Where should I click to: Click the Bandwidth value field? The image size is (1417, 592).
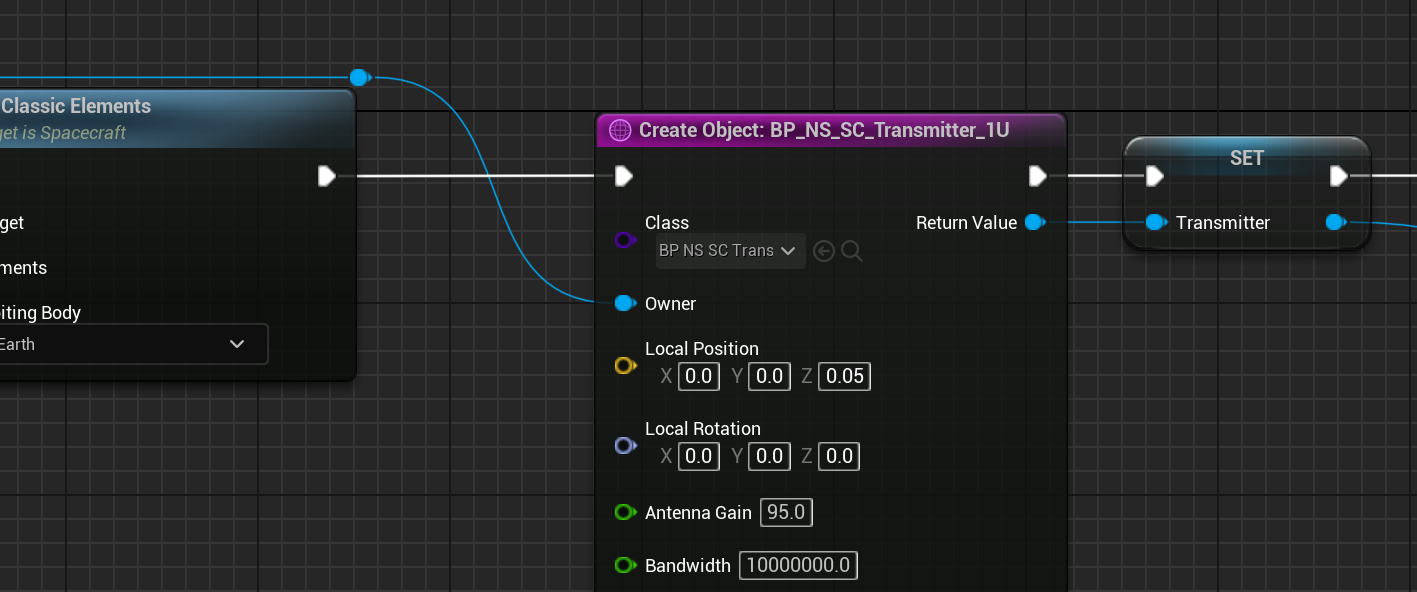(798, 566)
